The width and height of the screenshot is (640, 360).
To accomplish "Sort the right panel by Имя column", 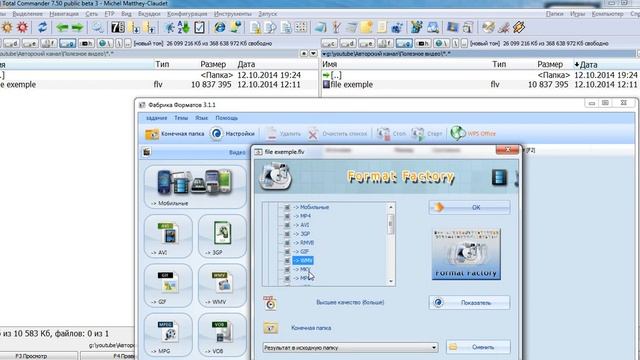I will point(329,64).
